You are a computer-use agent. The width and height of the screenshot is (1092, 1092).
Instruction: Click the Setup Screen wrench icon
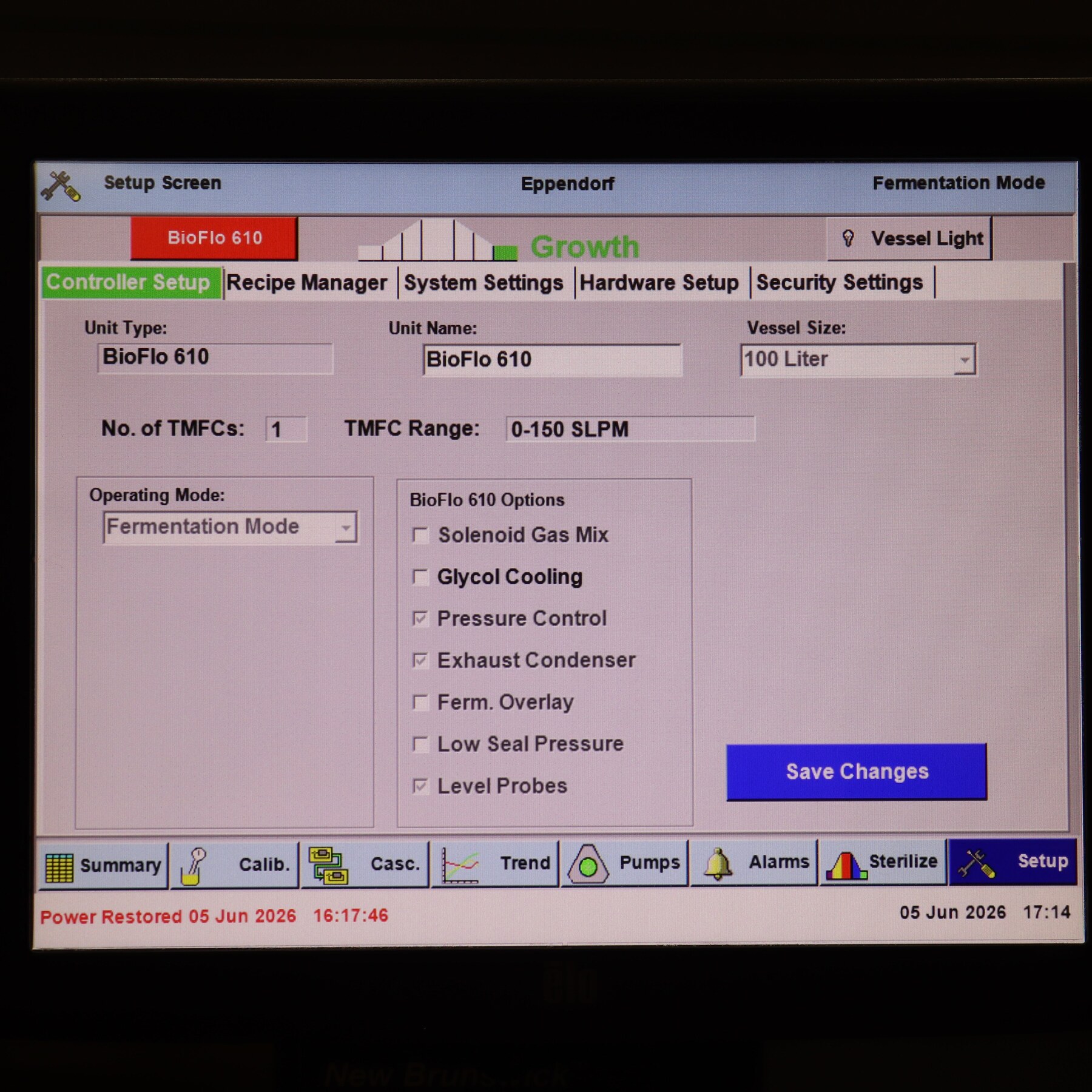coord(61,186)
